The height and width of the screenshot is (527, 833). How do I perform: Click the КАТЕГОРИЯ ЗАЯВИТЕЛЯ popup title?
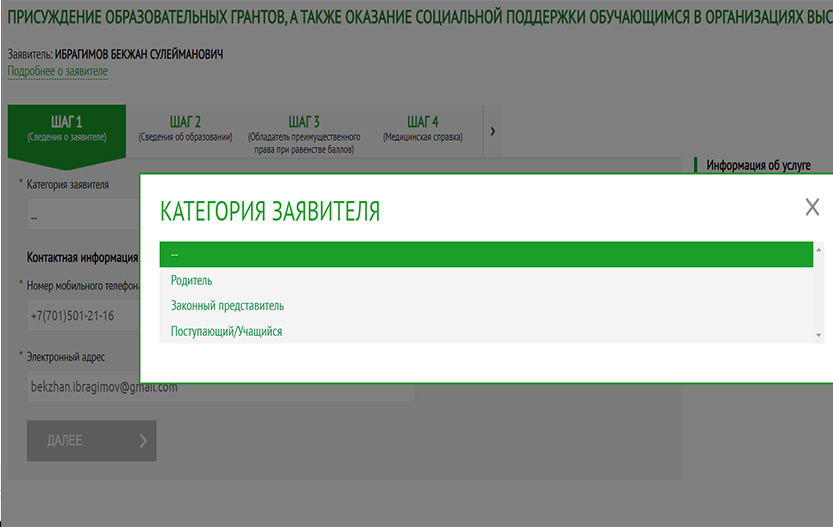pyautogui.click(x=270, y=211)
